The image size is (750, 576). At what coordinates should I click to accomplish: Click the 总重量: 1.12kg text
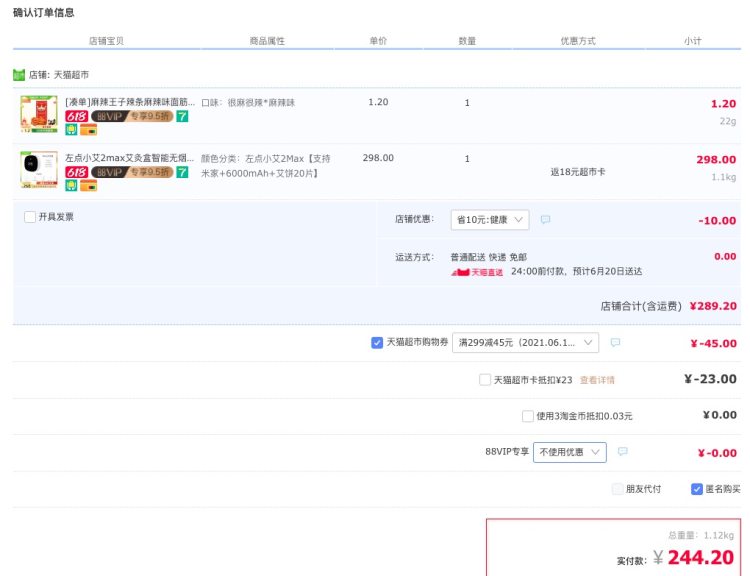point(701,535)
